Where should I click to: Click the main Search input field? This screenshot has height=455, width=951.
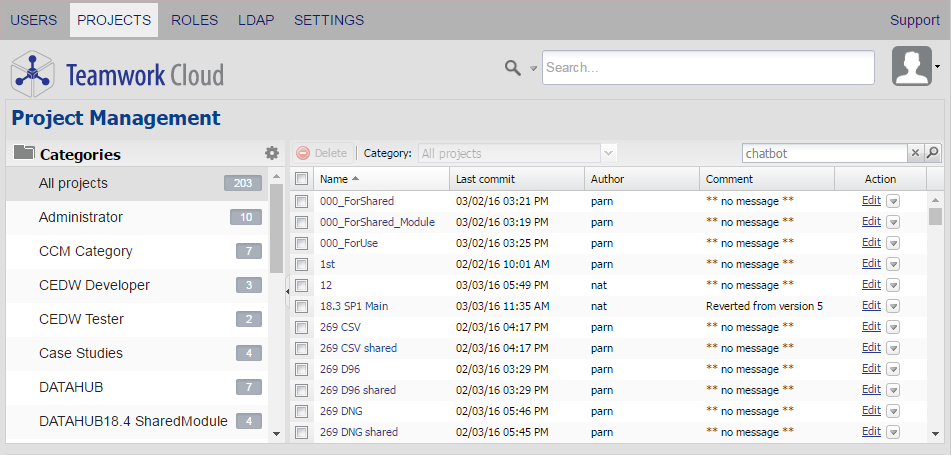pos(708,68)
